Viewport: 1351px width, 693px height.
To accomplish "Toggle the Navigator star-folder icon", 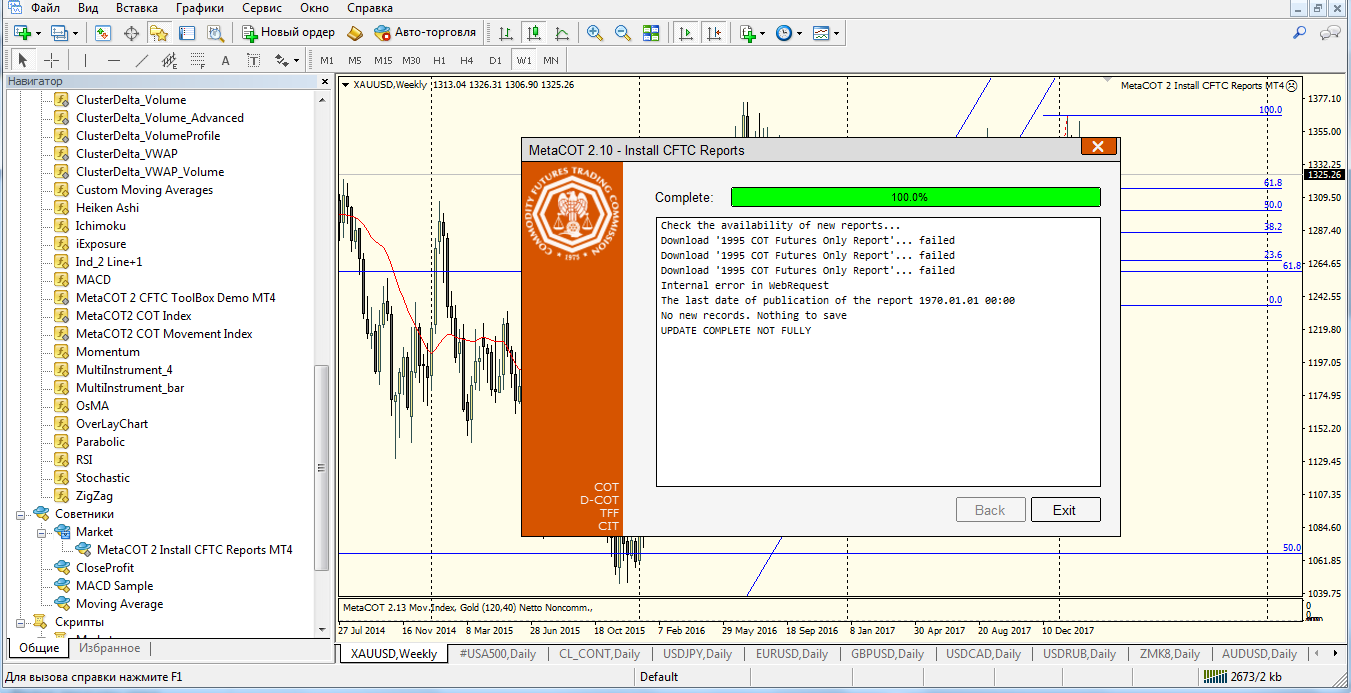I will click(x=158, y=32).
